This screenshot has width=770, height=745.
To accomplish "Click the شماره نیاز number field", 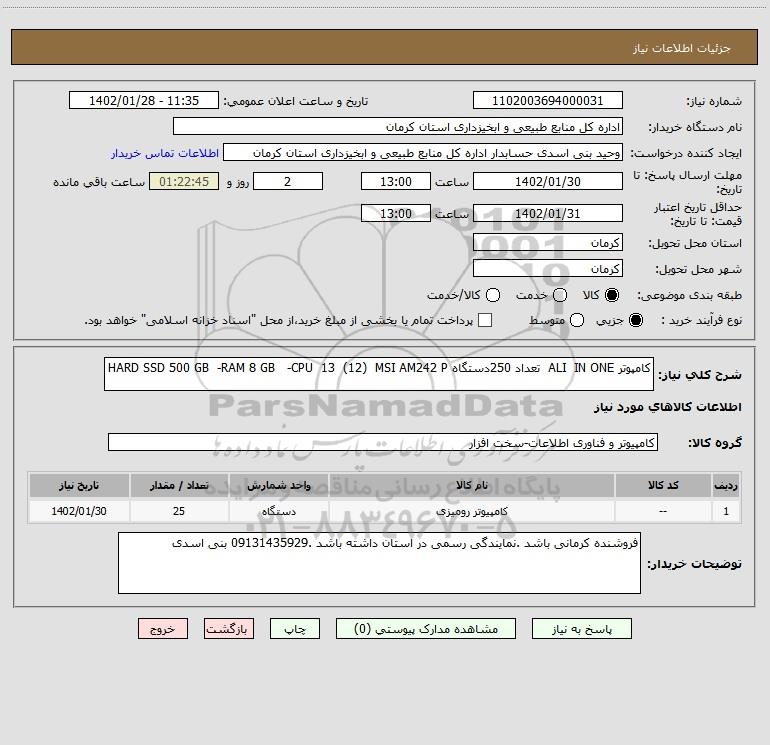I will (x=548, y=101).
